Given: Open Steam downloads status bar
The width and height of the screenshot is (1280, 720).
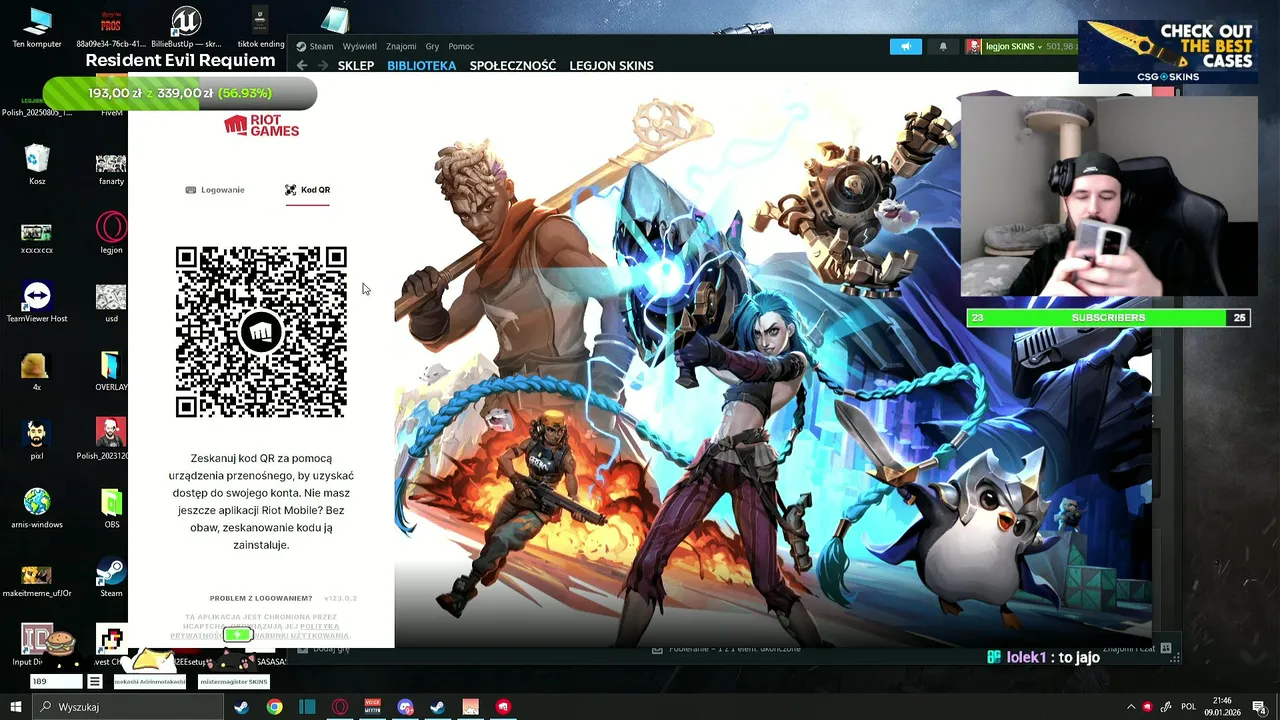Looking at the screenshot, I should tap(725, 649).
